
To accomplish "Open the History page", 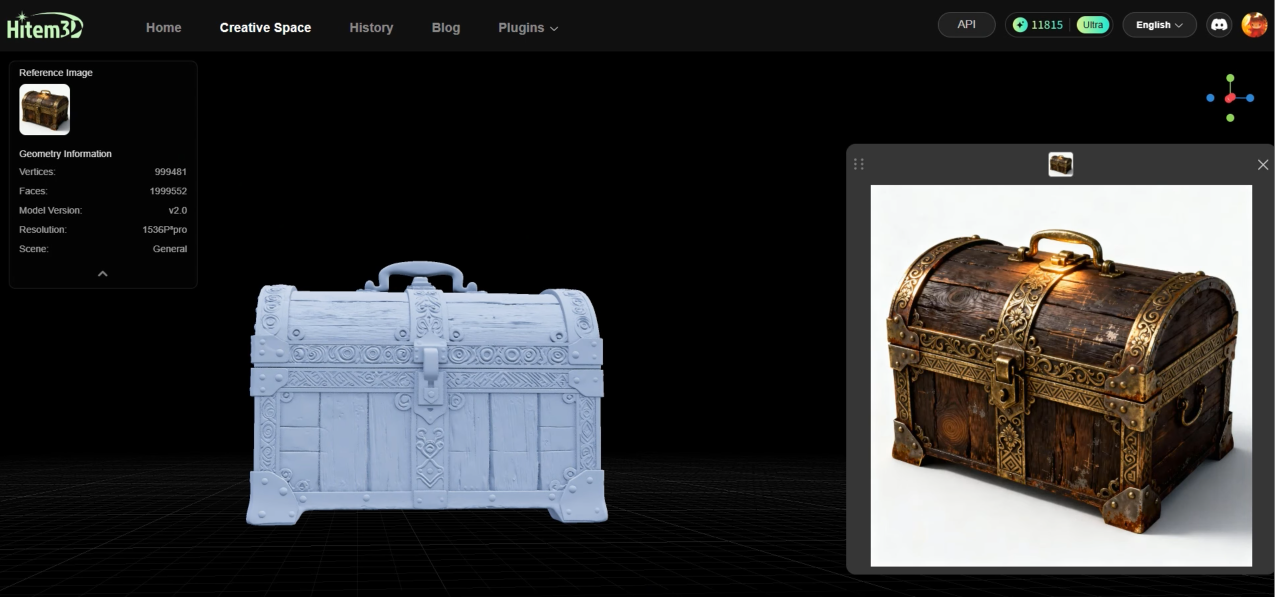I will click(x=371, y=27).
